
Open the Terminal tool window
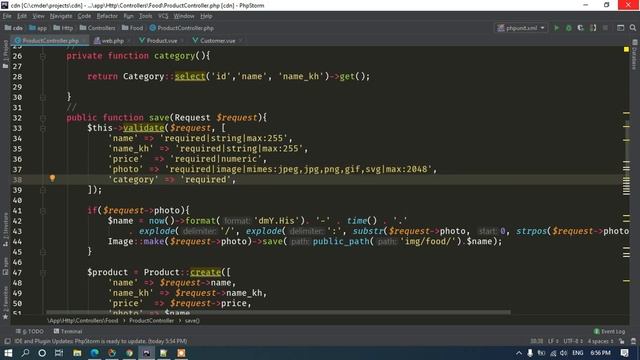click(68, 331)
